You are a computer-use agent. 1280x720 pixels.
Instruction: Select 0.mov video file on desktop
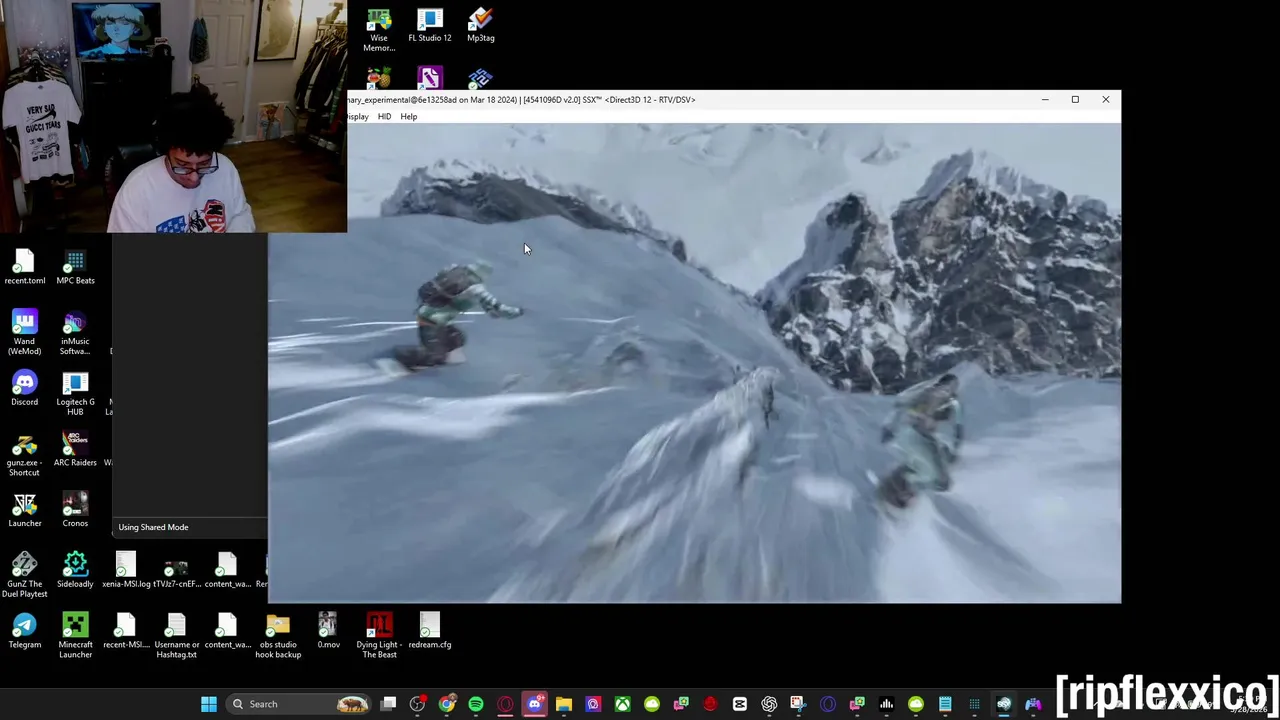point(328,632)
